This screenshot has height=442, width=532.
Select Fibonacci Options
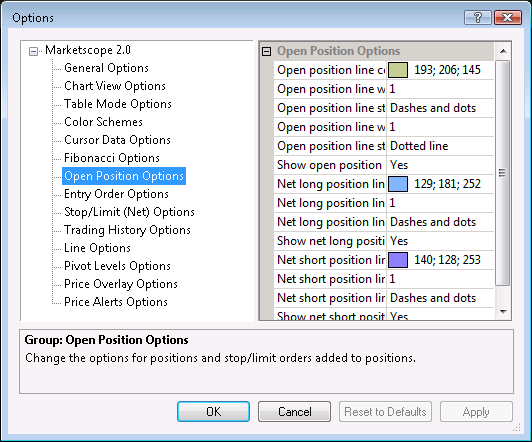112,158
